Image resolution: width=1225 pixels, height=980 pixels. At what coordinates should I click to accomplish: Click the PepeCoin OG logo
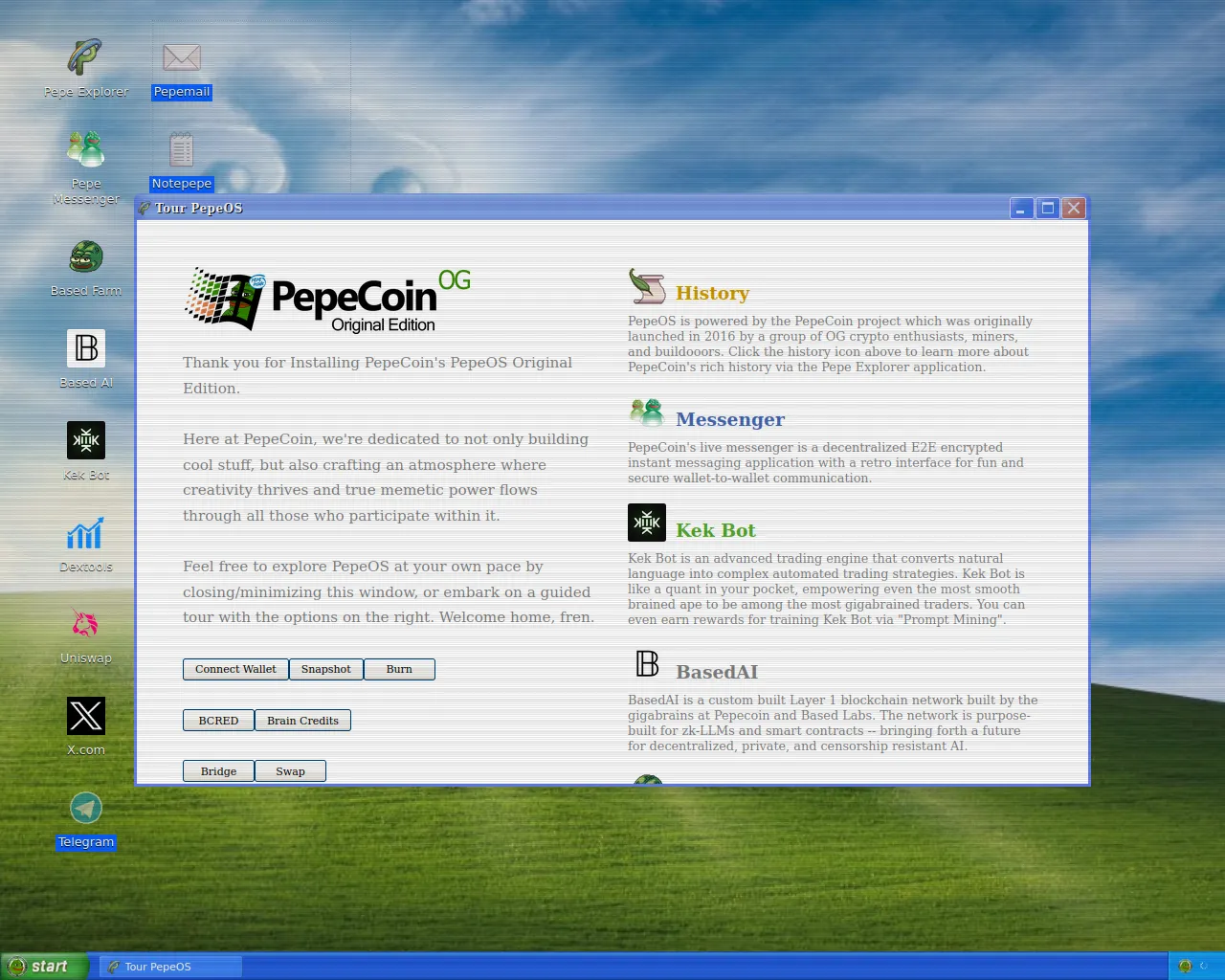click(327, 299)
